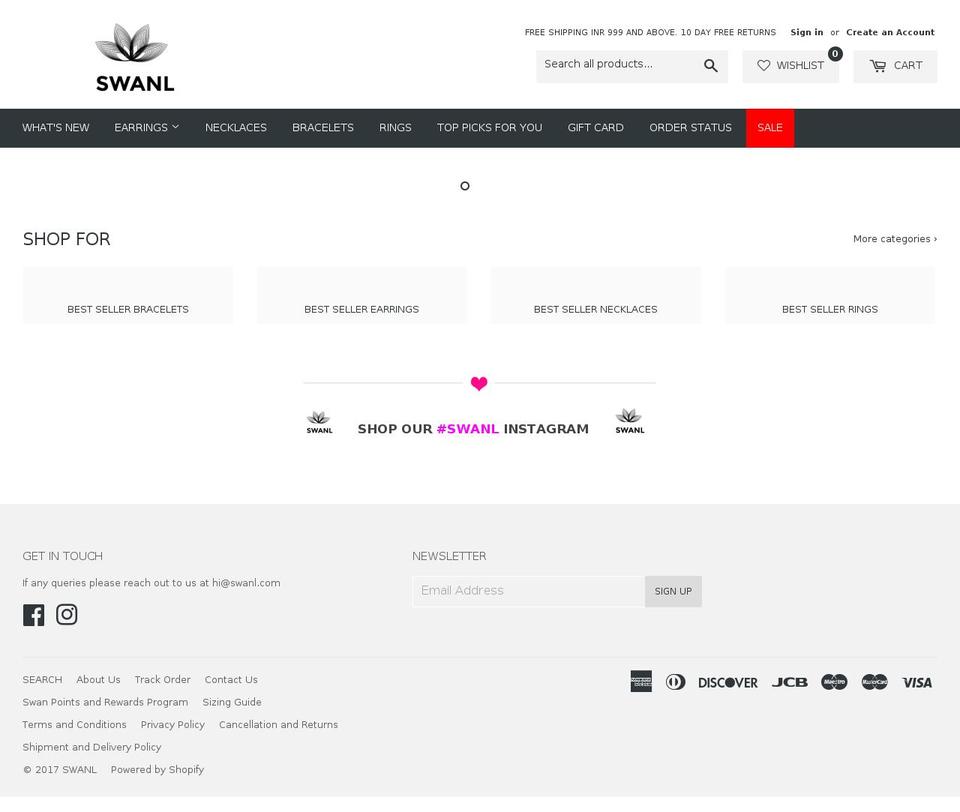Viewport: 960px width, 812px height.
Task: Click the © 2017 SWANL link
Action: (60, 770)
